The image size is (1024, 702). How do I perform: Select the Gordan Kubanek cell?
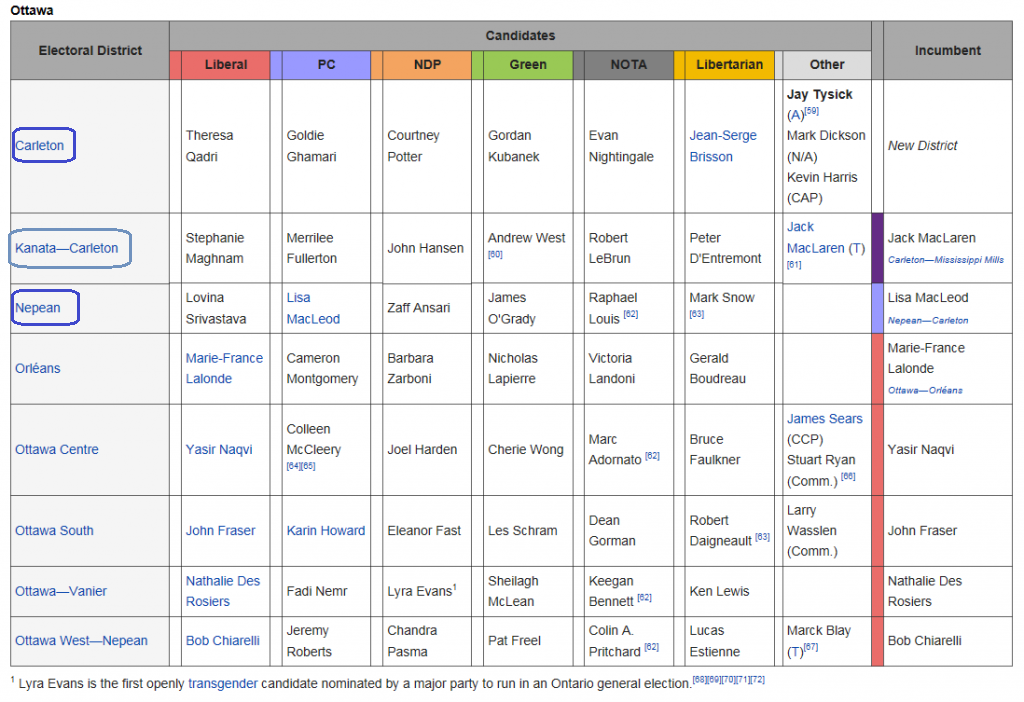coord(528,146)
